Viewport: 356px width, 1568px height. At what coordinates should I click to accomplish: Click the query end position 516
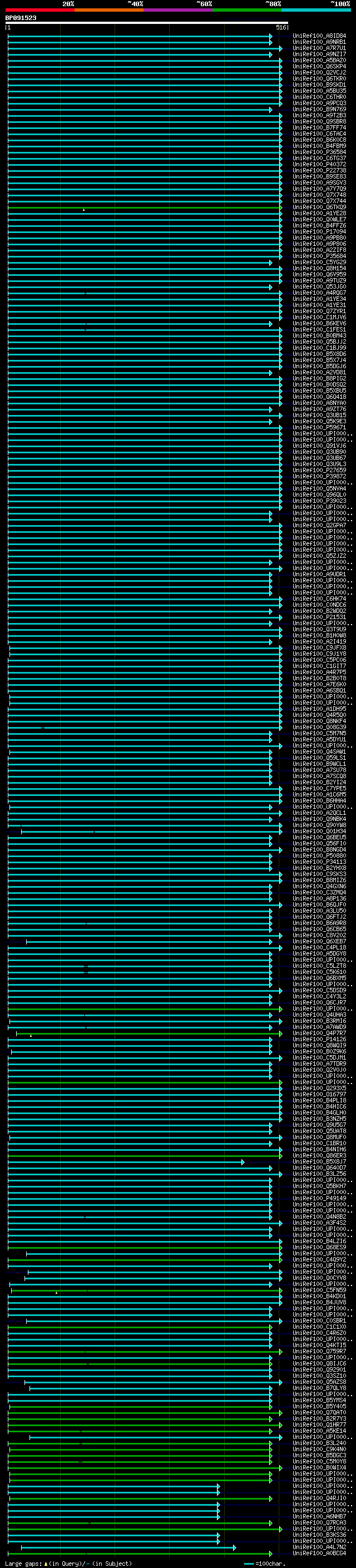(x=280, y=27)
